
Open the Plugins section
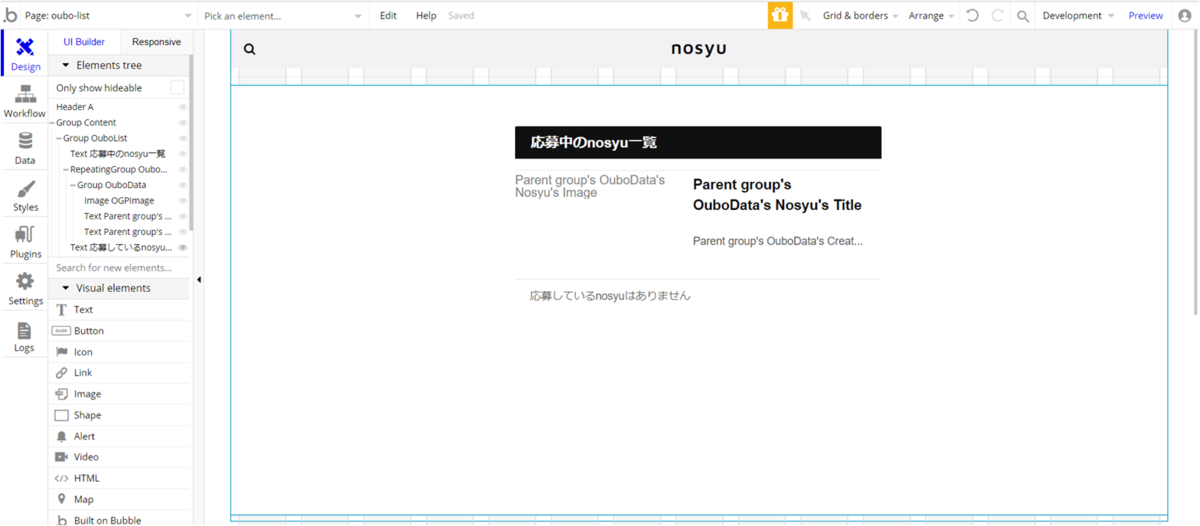pos(25,243)
